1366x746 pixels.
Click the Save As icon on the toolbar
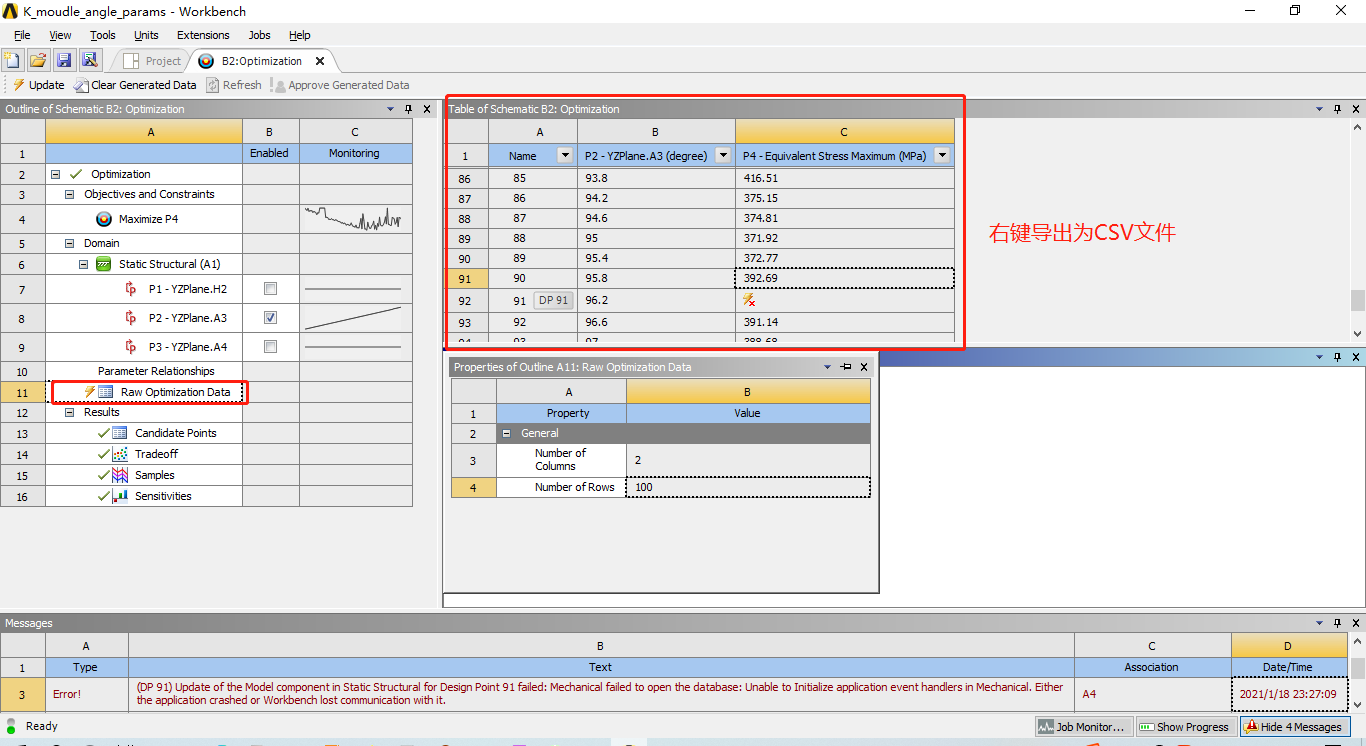(x=90, y=59)
